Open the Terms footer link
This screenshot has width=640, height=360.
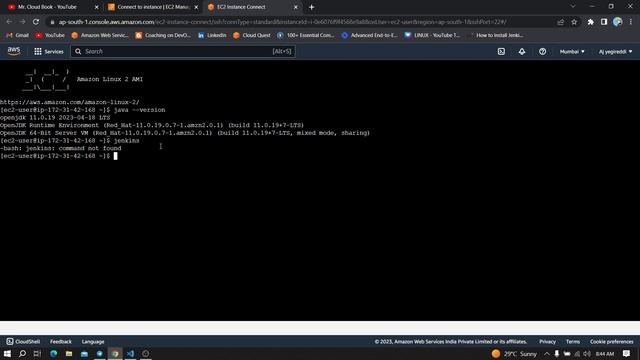[x=573, y=342]
